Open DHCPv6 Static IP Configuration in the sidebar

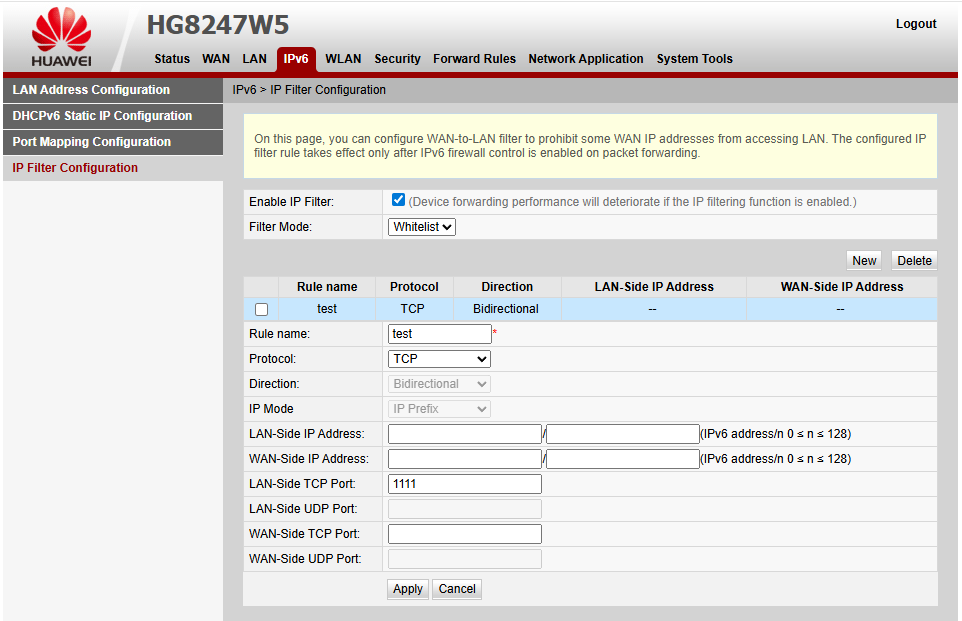click(113, 116)
